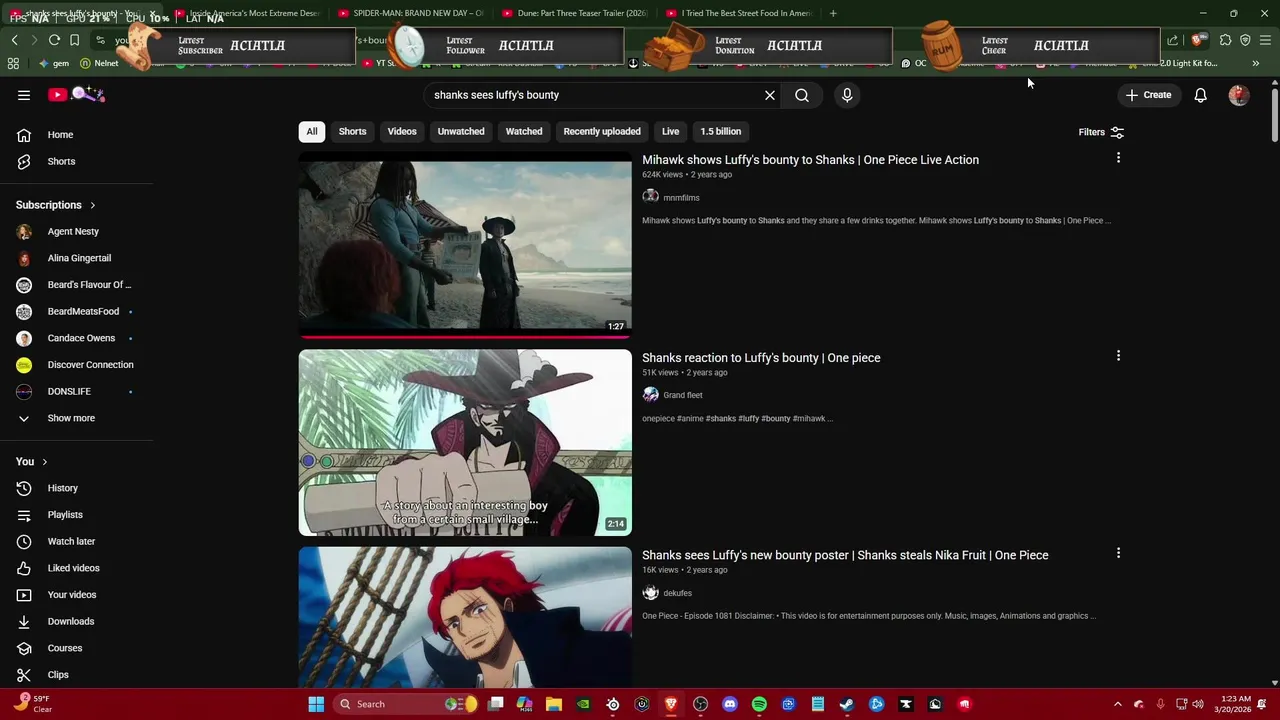Image resolution: width=1280 pixels, height=720 pixels.
Task: Reload the page in the browser
Action: (x=54, y=40)
